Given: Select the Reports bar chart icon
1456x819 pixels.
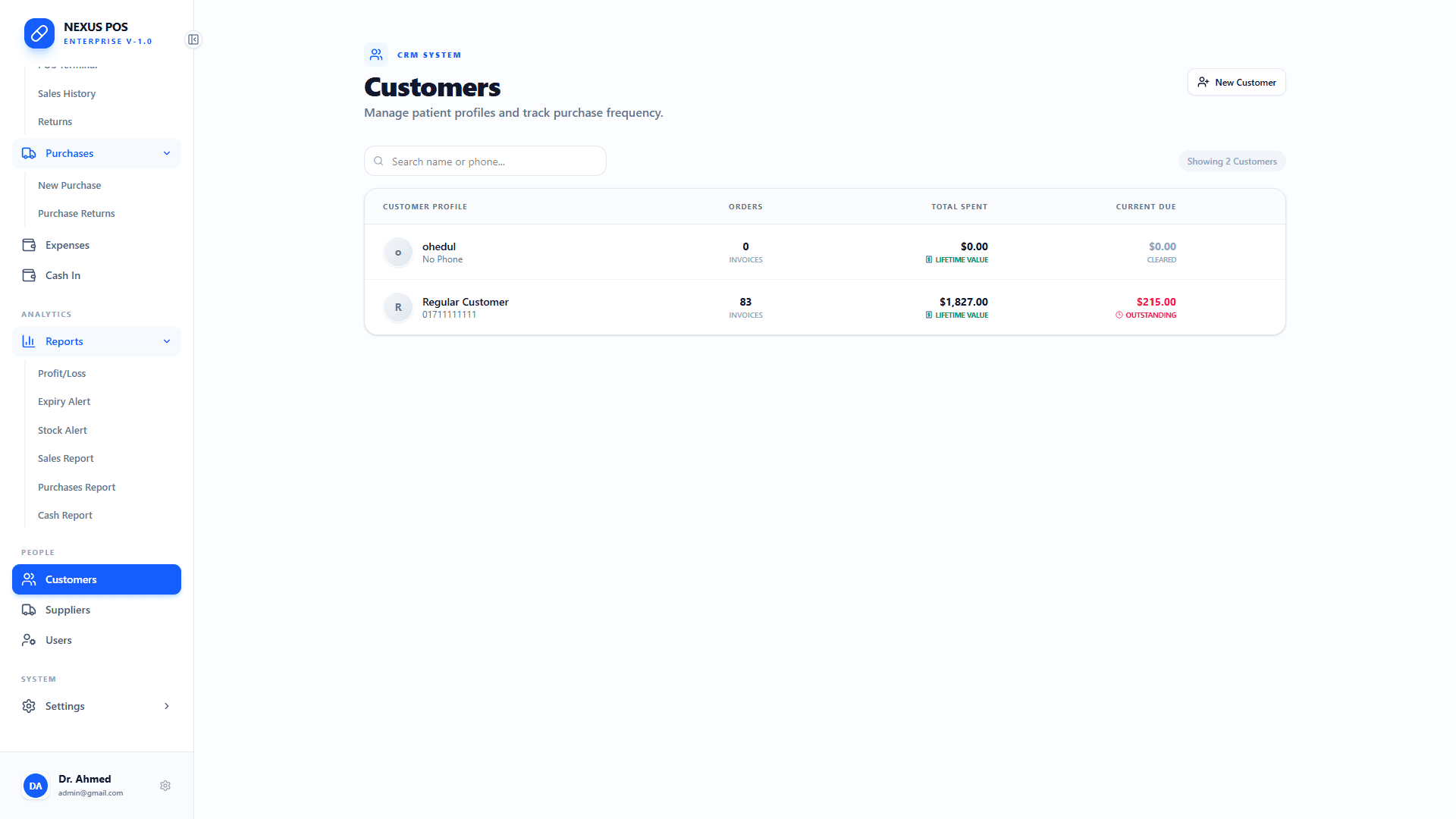Looking at the screenshot, I should click(x=28, y=341).
